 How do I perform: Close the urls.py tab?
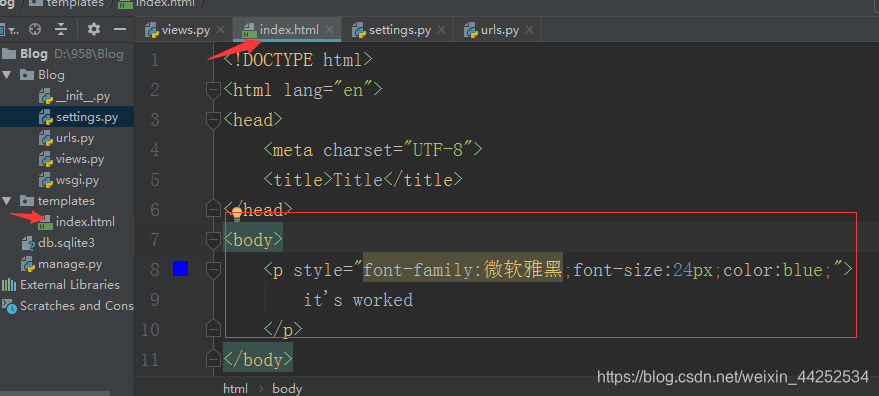(529, 30)
